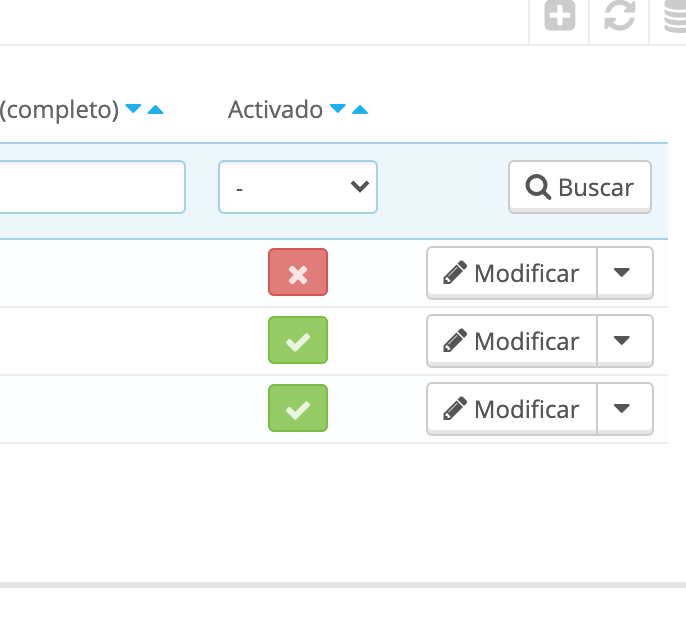
Task: Expand first row's Modificar dropdown arrow
Action: pos(624,273)
